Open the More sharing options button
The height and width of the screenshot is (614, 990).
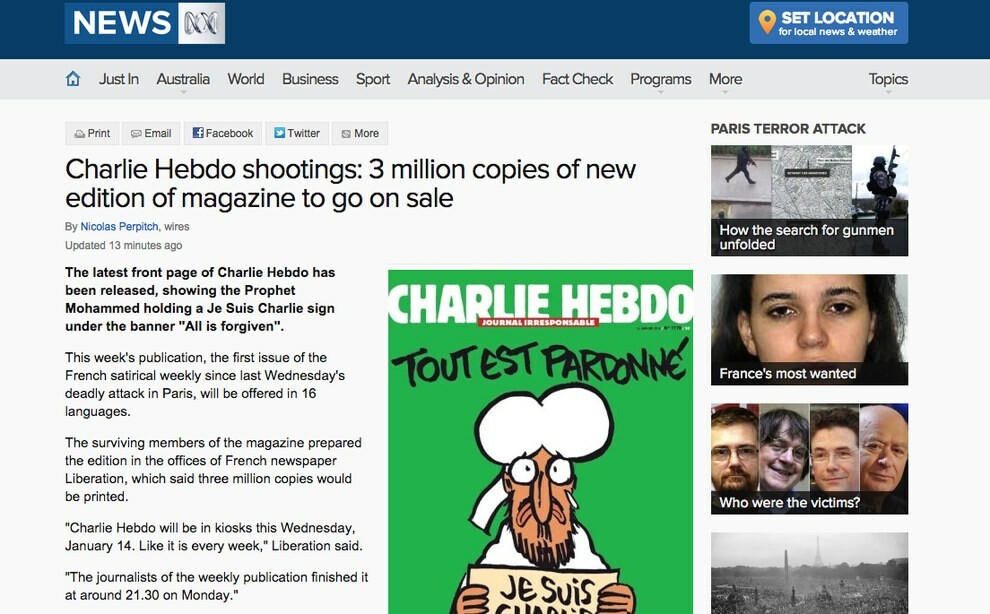click(x=360, y=133)
